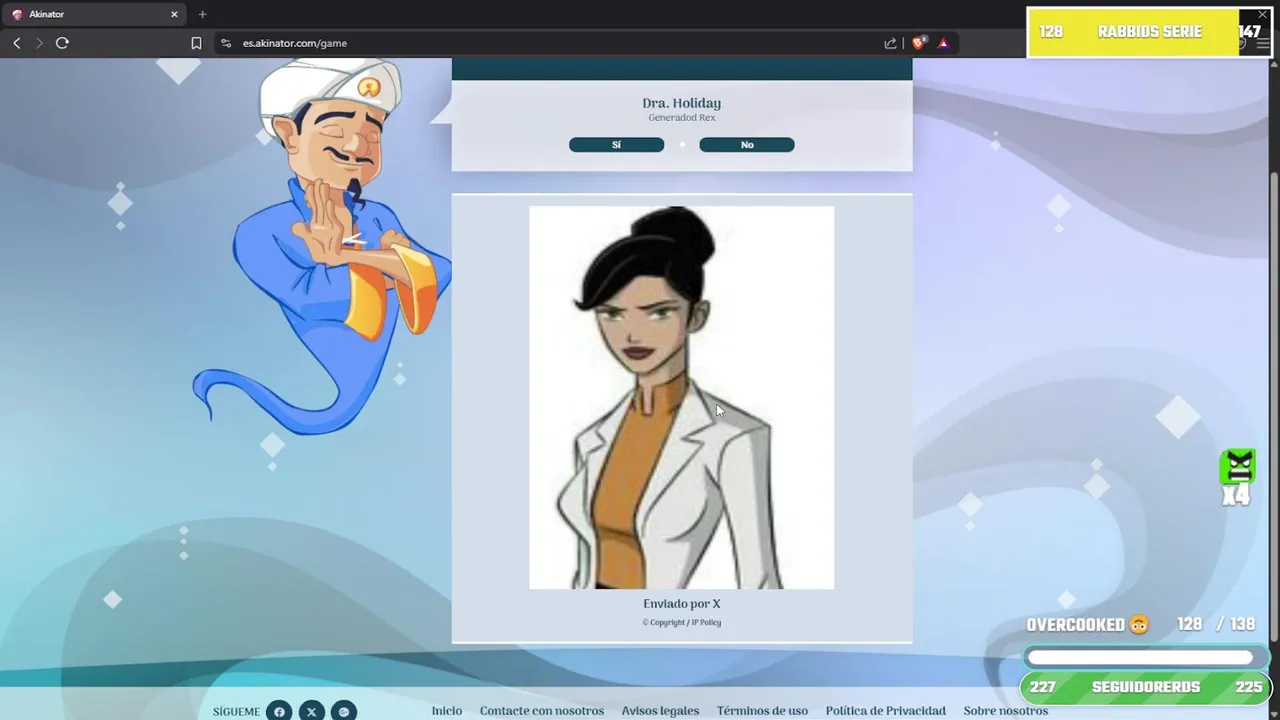Click the Dra. Holiday name text
This screenshot has height=720, width=1280.
(681, 103)
